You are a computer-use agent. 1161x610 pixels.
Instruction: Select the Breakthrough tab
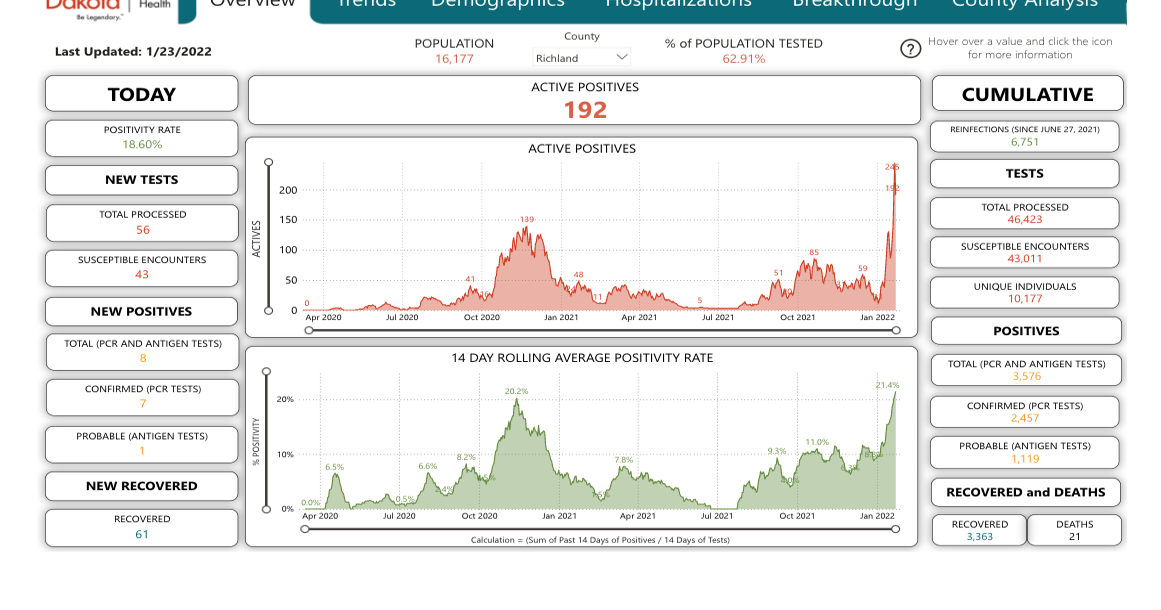pos(854,5)
